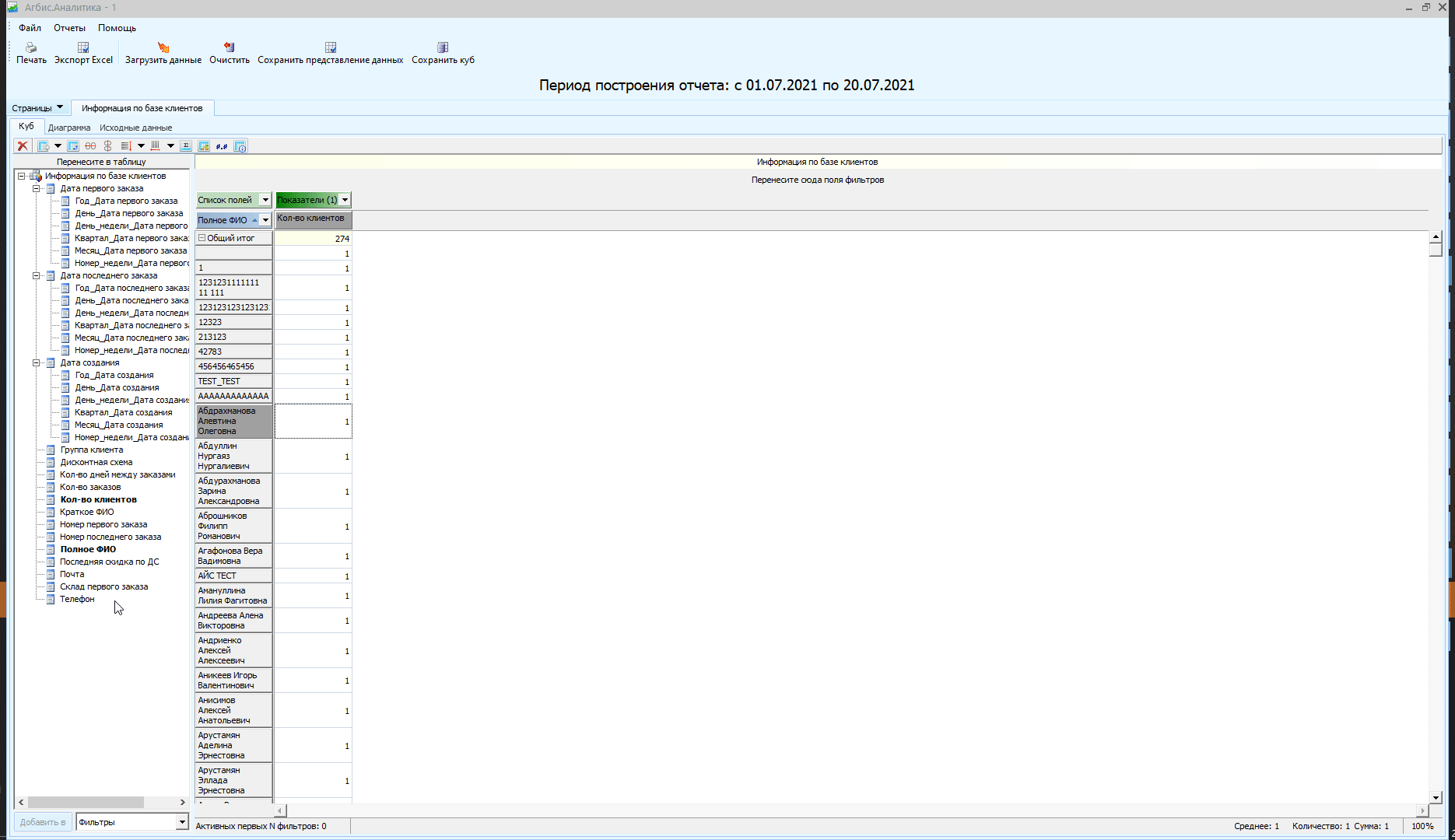
Task: Click the АЙС ТЕСТ row header
Action: click(x=233, y=576)
